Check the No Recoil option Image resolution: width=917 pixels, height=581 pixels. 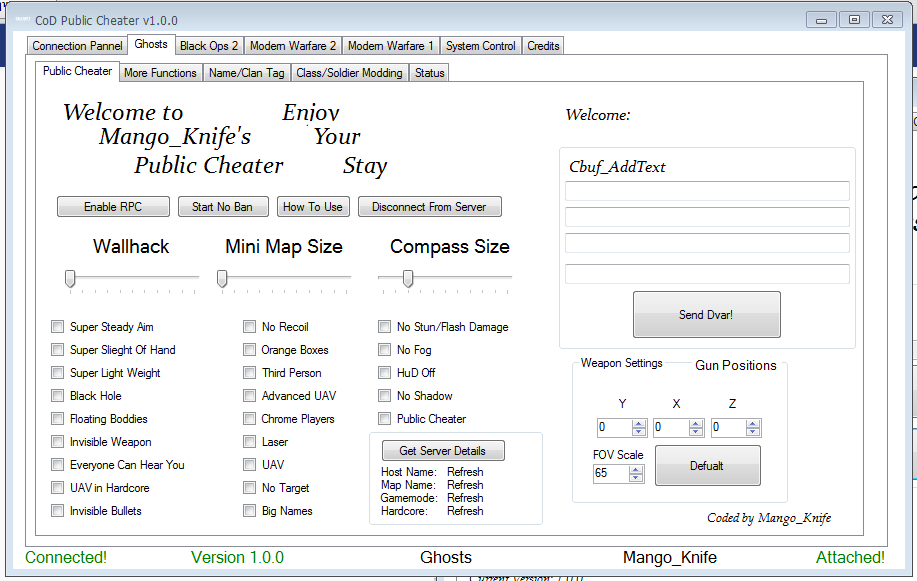click(x=250, y=326)
